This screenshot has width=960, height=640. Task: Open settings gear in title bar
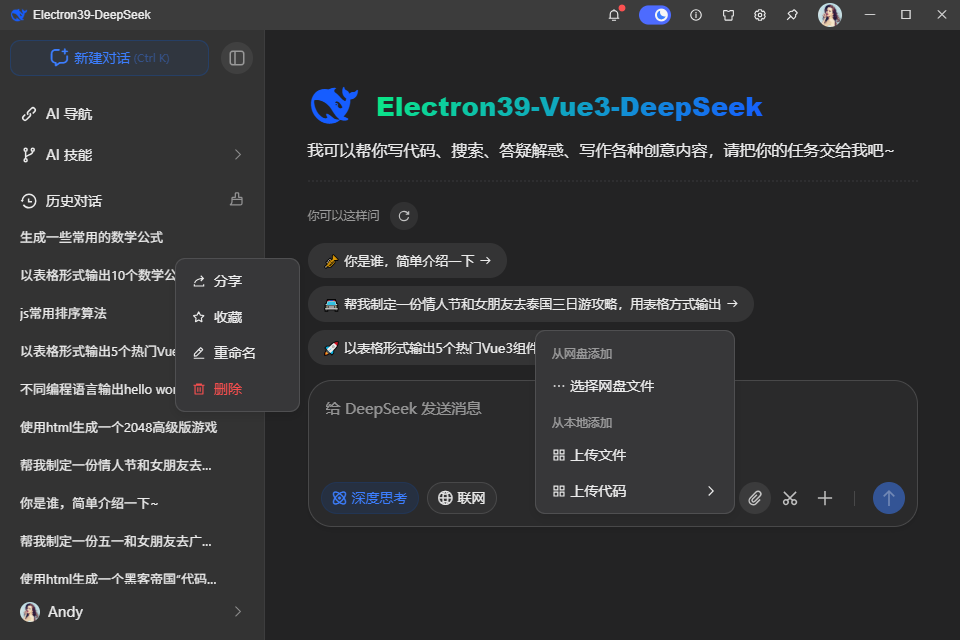(x=760, y=15)
